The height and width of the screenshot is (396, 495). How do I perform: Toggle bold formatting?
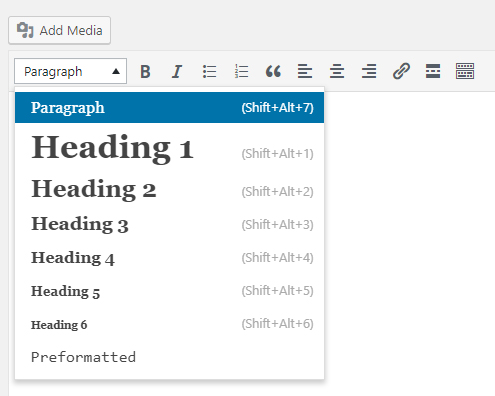145,71
